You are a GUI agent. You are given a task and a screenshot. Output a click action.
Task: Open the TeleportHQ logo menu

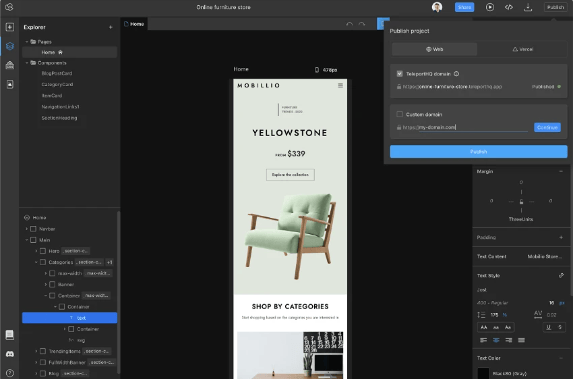[x=9, y=7]
